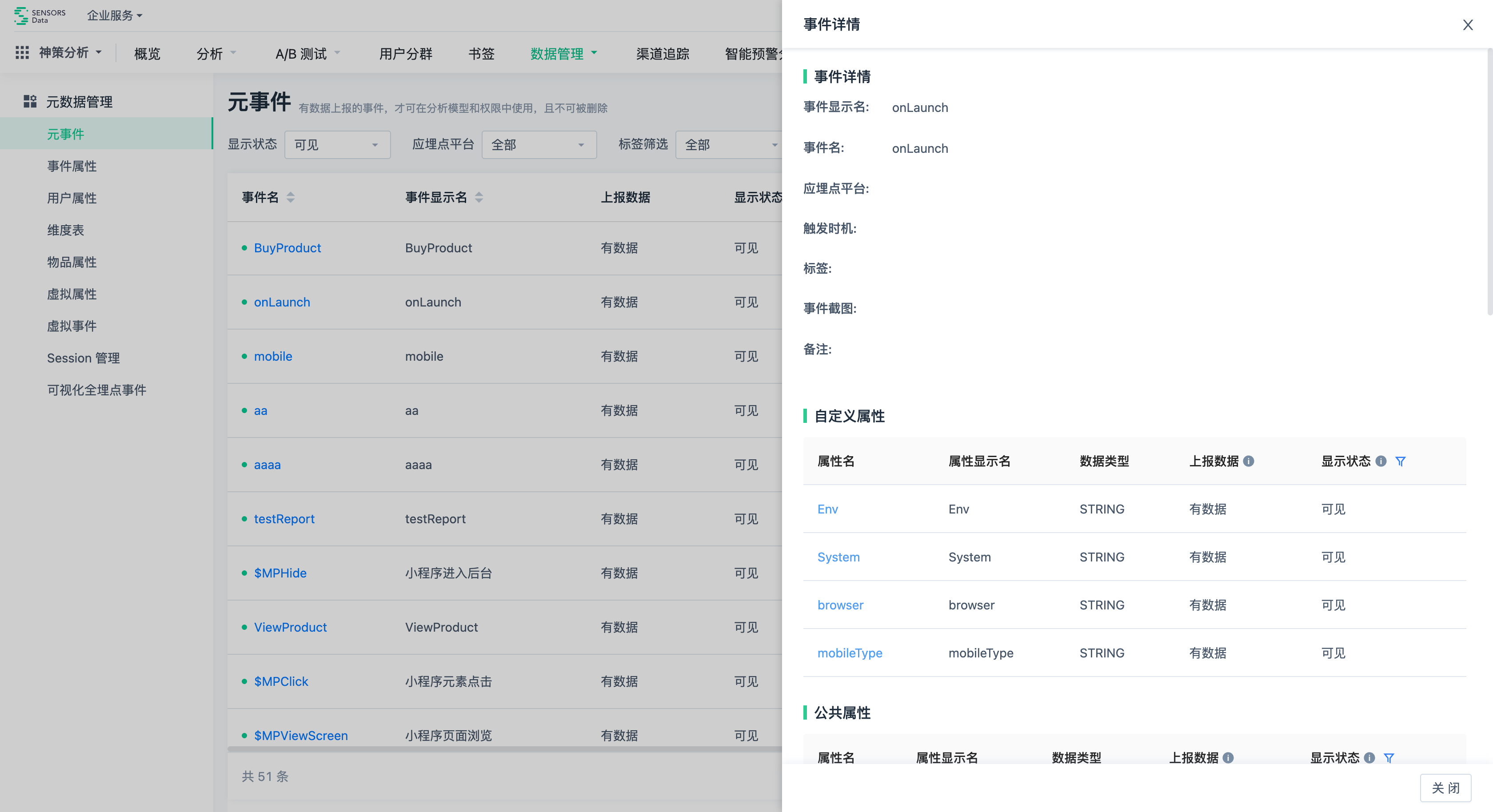1493x812 pixels.
Task: Open the 显示状态 dropdown showing 可见
Action: click(x=337, y=144)
